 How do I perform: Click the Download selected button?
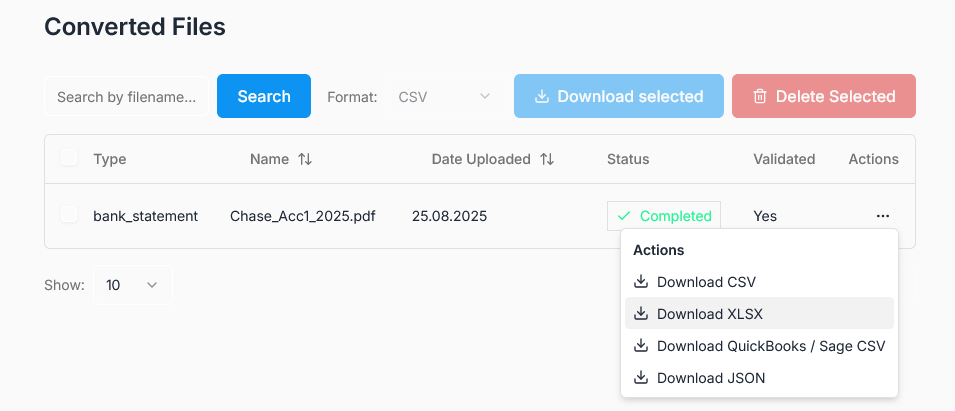coord(618,97)
